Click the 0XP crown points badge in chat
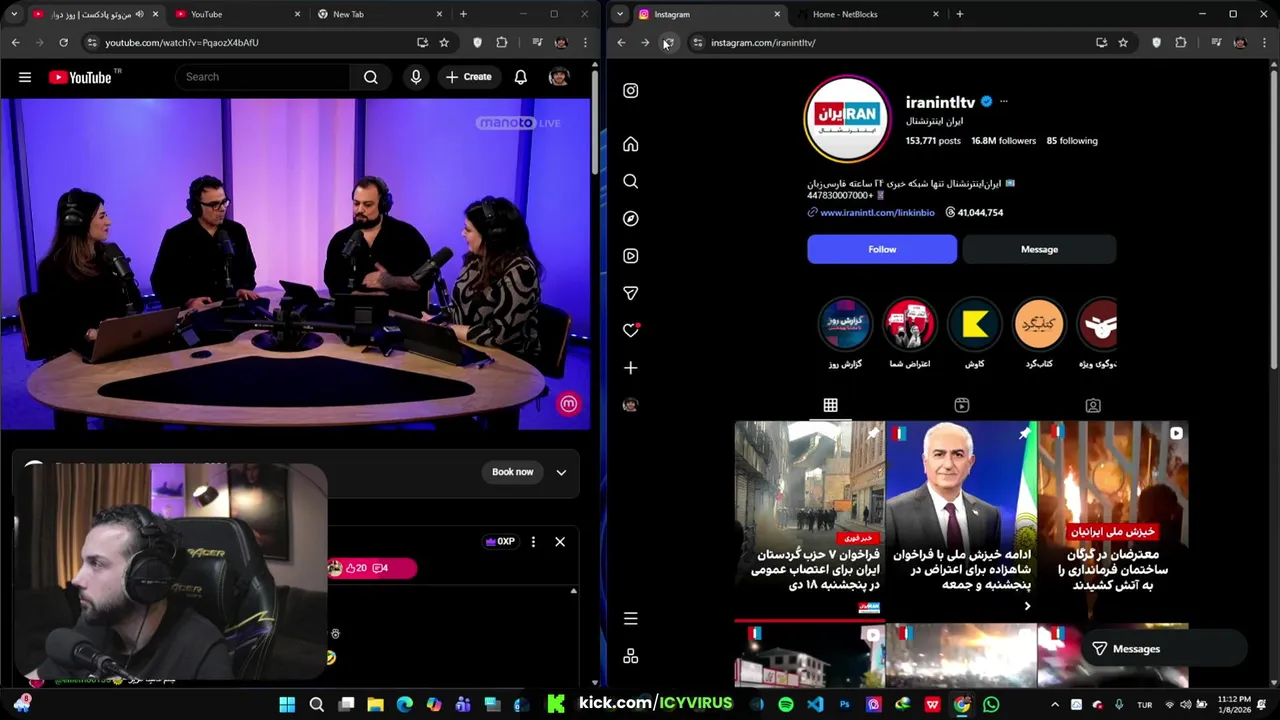The width and height of the screenshot is (1280, 720). click(500, 542)
